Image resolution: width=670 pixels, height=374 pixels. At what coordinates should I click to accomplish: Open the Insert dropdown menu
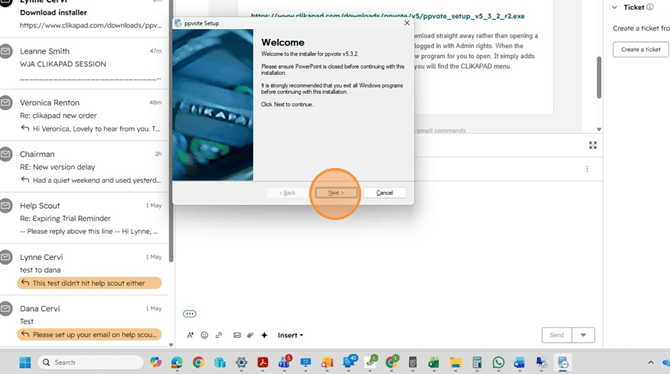(290, 335)
